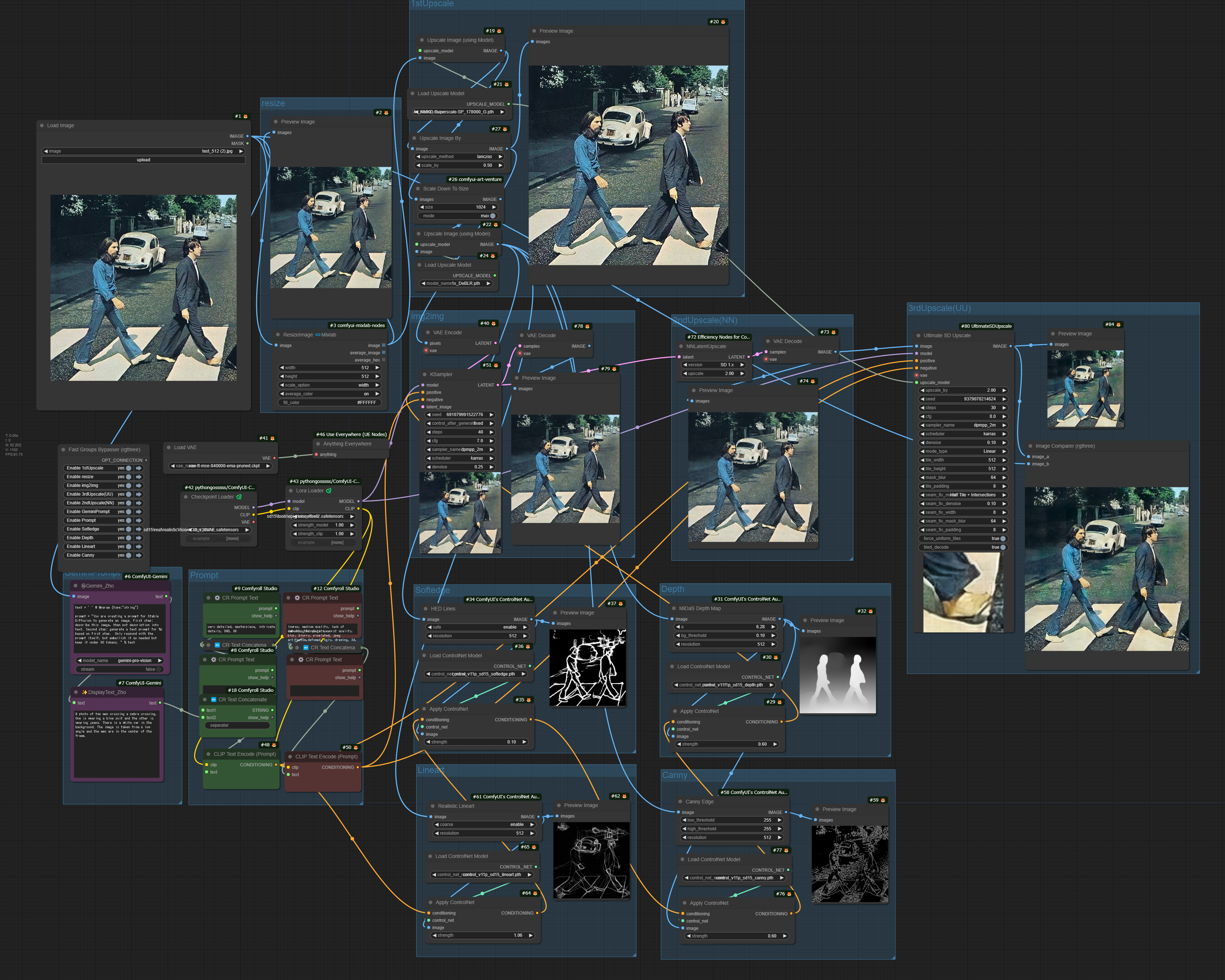Collapse the KSampler node via title dot
This screenshot has width=1225, height=980.
click(425, 374)
